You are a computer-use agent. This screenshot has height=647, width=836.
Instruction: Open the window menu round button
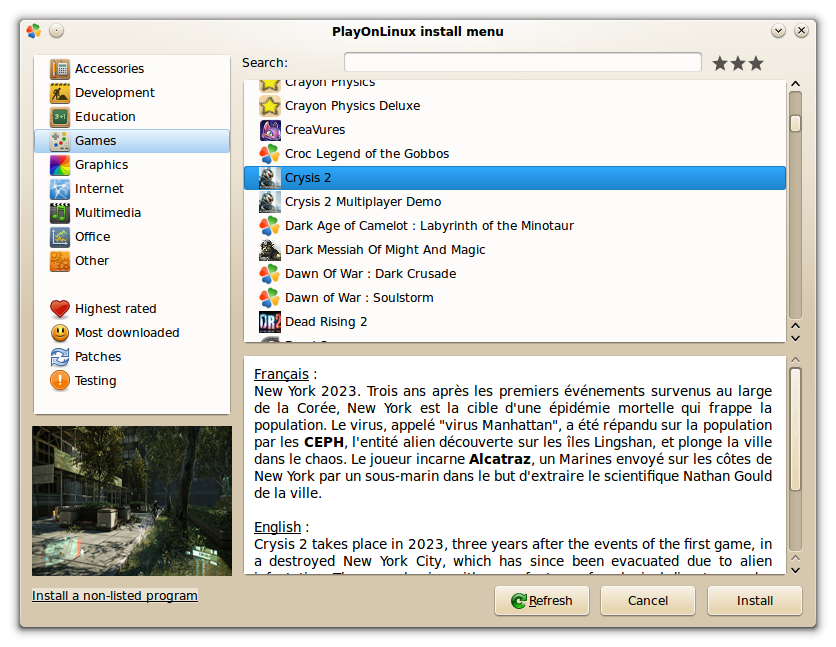click(x=57, y=31)
